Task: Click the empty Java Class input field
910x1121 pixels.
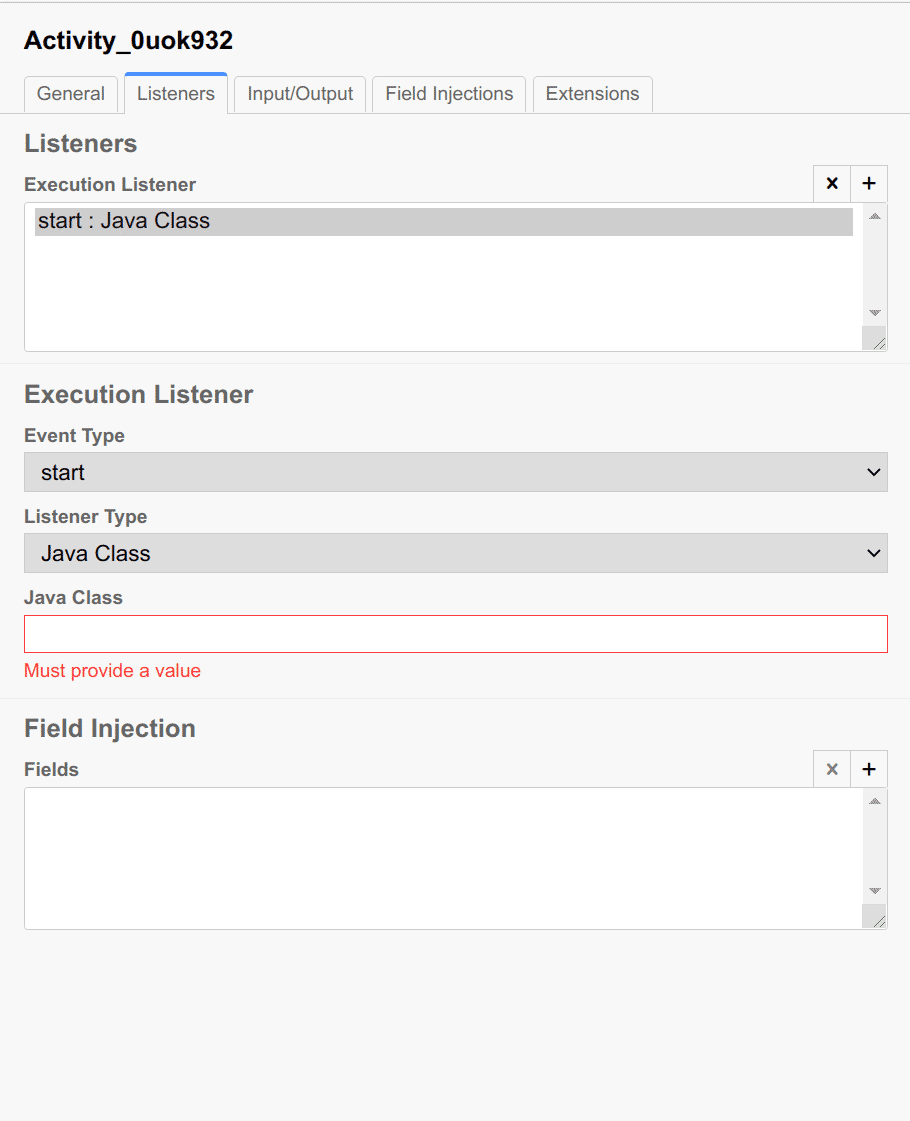Action: (455, 634)
